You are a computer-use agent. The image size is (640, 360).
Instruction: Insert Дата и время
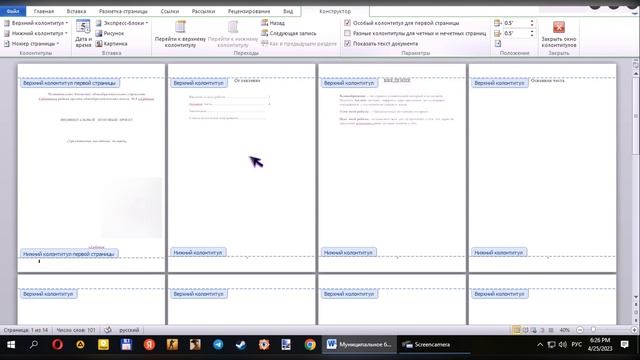[x=83, y=33]
